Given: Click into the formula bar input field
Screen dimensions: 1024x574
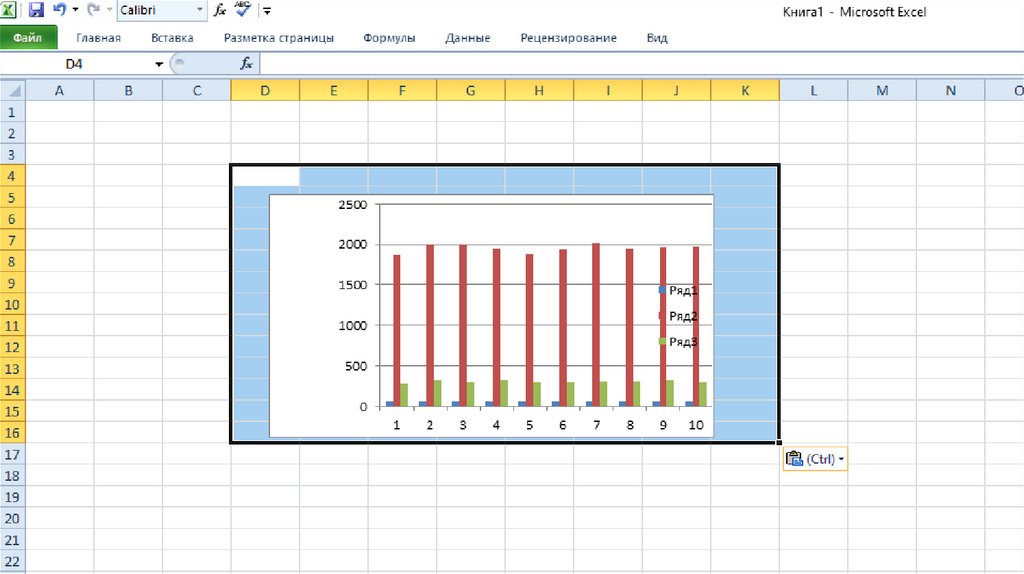Looking at the screenshot, I should pyautogui.click(x=641, y=64).
